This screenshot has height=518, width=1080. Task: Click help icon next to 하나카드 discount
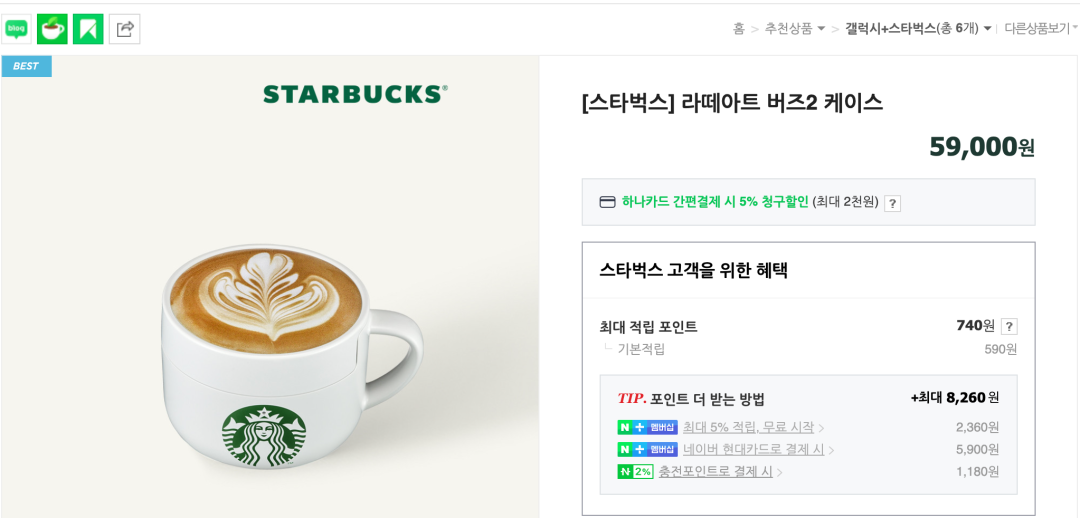pyautogui.click(x=892, y=203)
